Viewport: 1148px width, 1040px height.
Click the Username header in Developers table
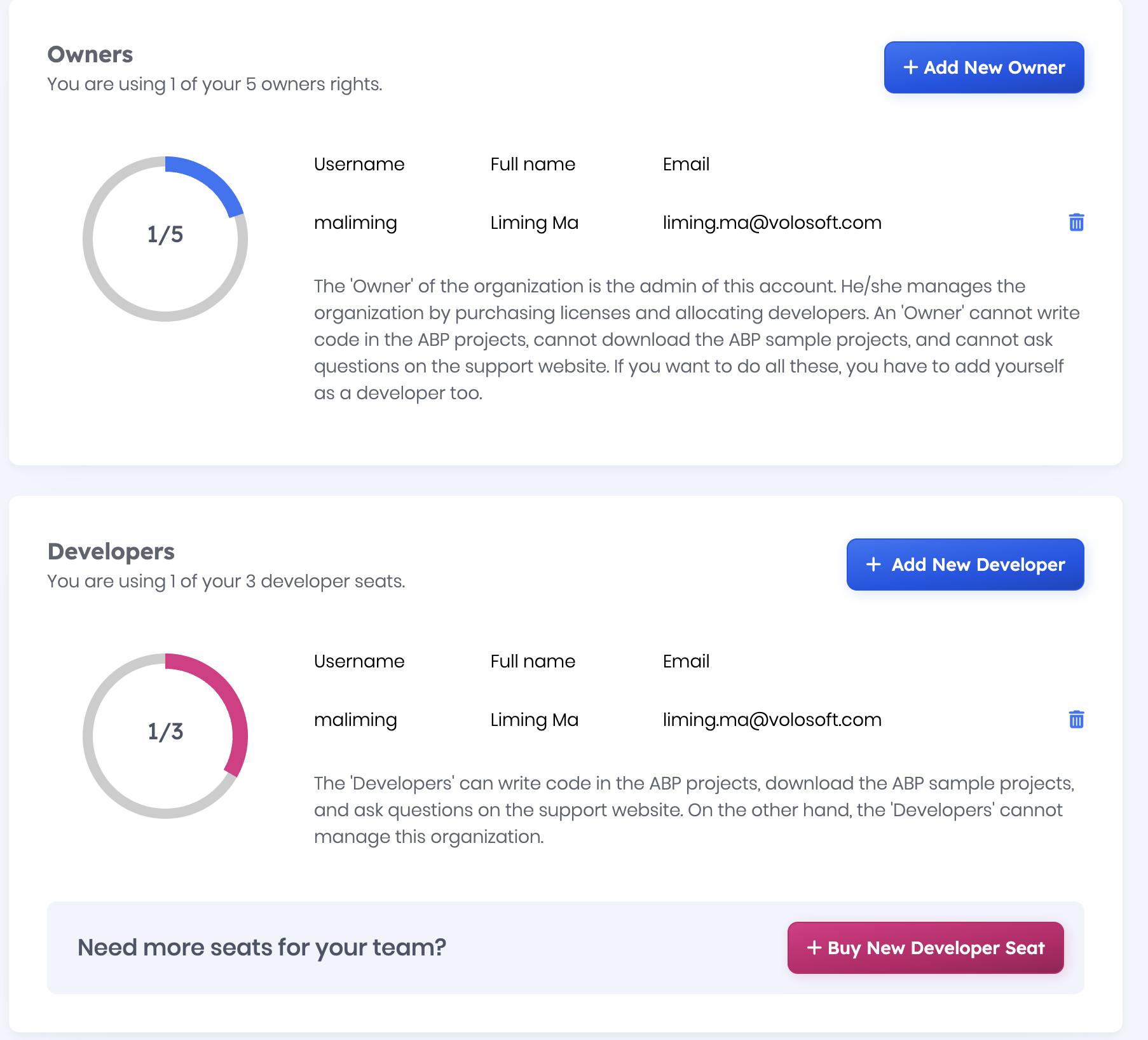pos(359,661)
